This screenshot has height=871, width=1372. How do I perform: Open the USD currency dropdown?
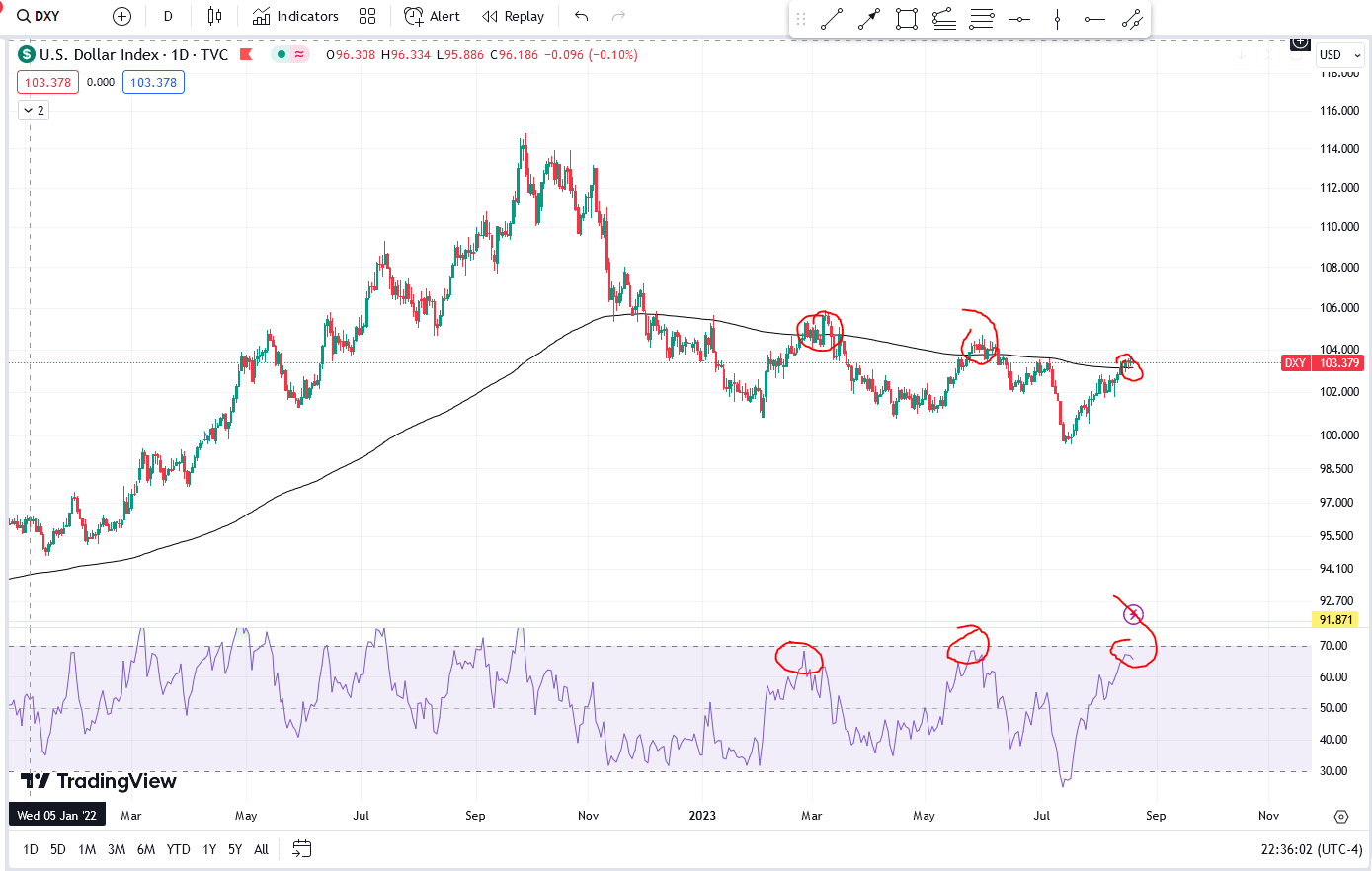pos(1340,55)
